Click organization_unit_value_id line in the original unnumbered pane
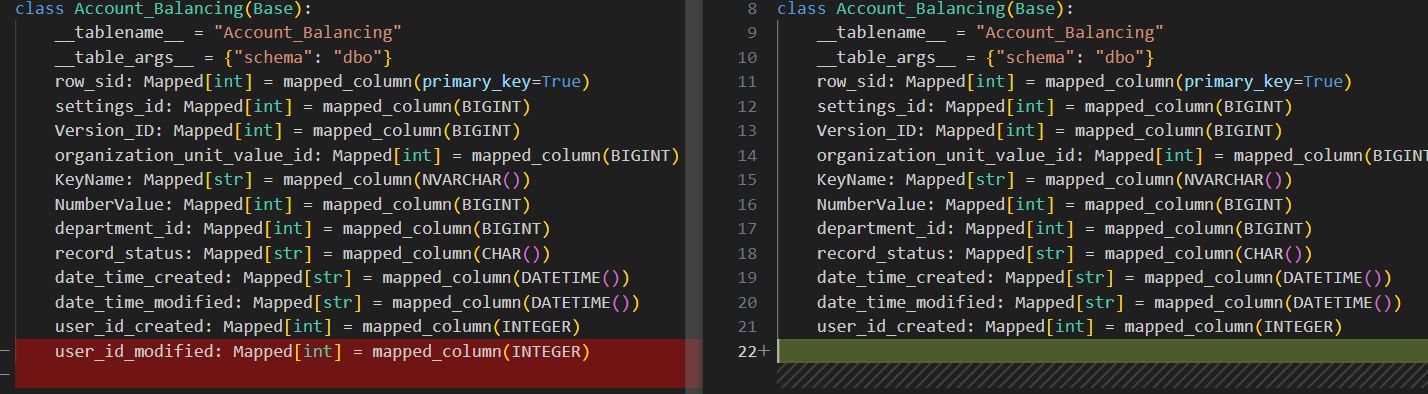The image size is (1428, 394). [367, 155]
